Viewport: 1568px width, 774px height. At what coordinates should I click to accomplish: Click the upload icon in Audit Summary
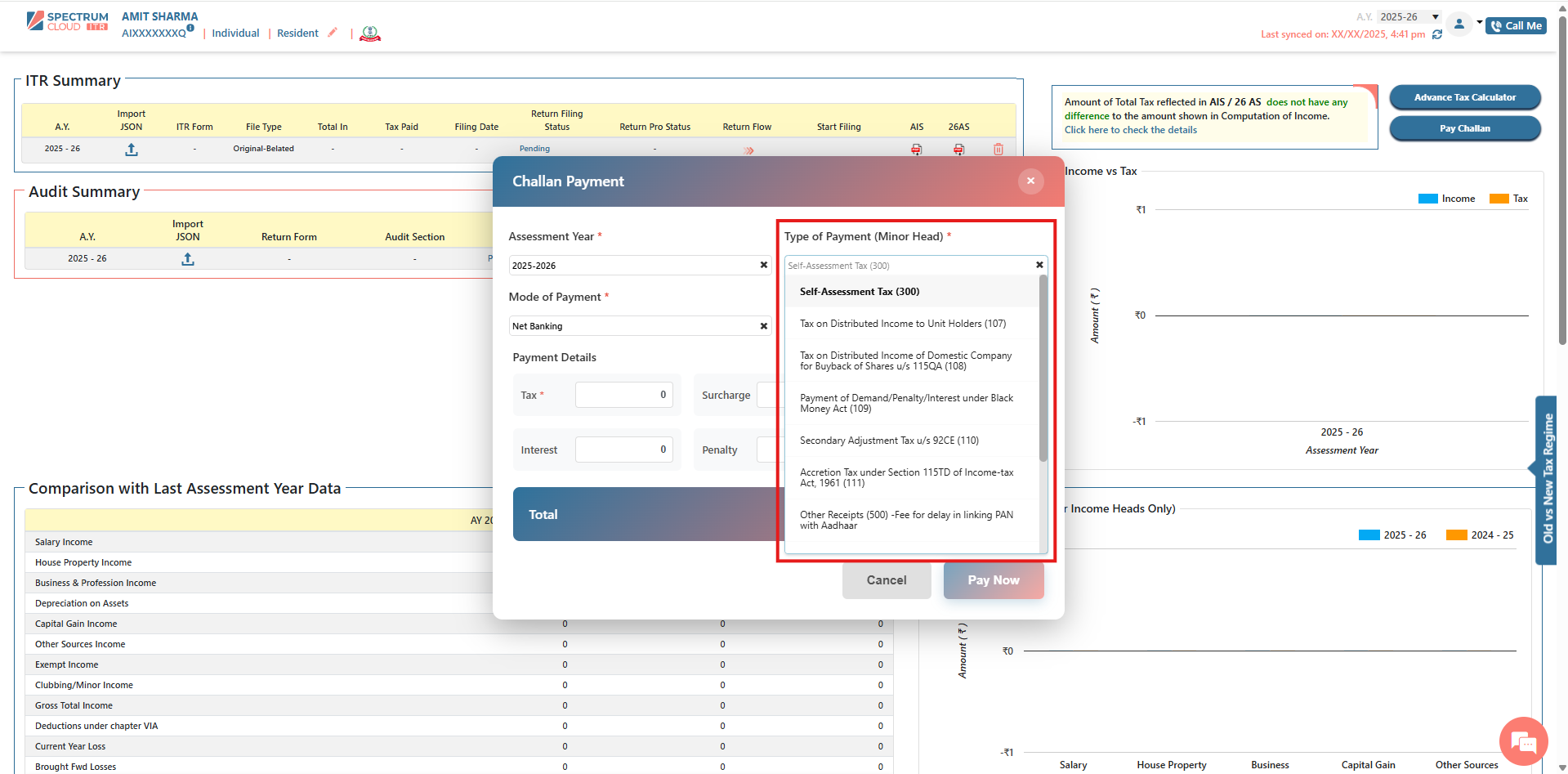188,259
